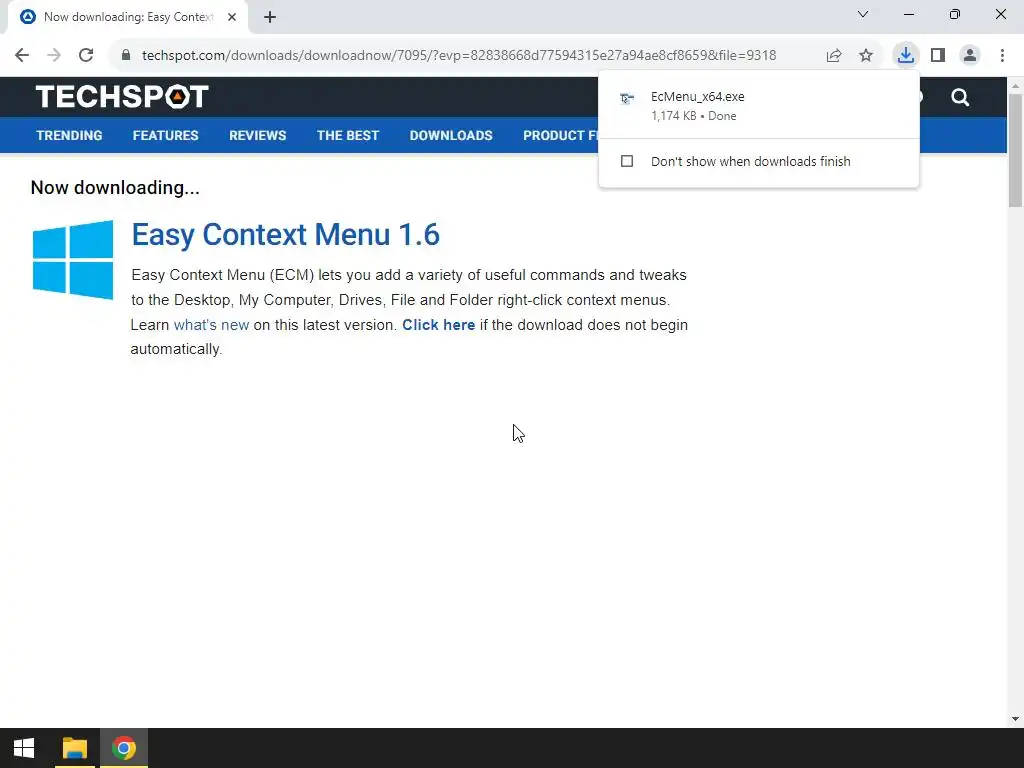Click the vertical scrollbar thumb
The height and width of the screenshot is (768, 1024).
[x=1015, y=150]
